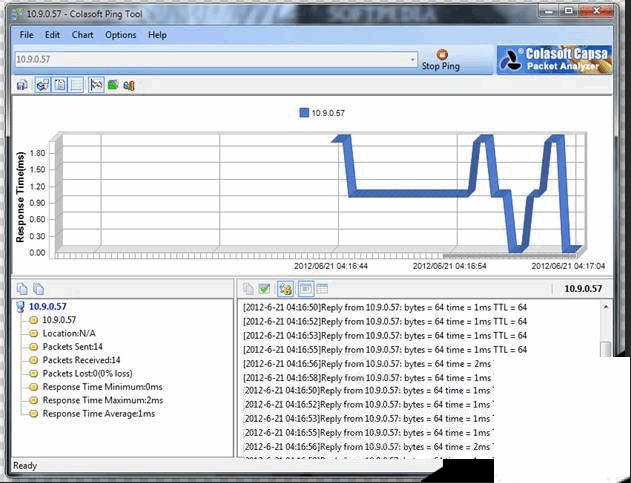Select the Packets Sent:14 row

coord(72,347)
